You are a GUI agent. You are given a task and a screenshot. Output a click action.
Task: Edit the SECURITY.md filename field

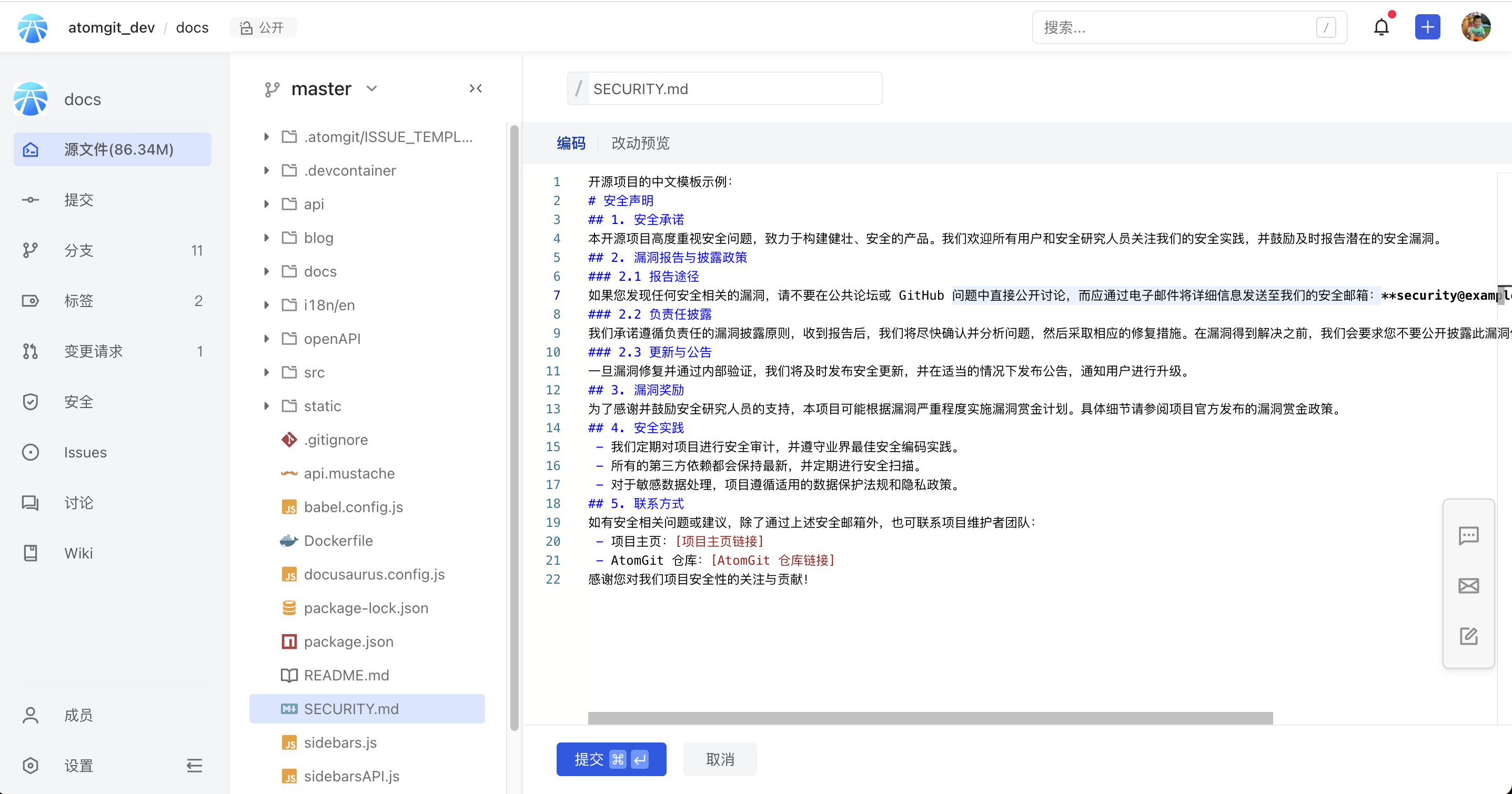point(734,89)
